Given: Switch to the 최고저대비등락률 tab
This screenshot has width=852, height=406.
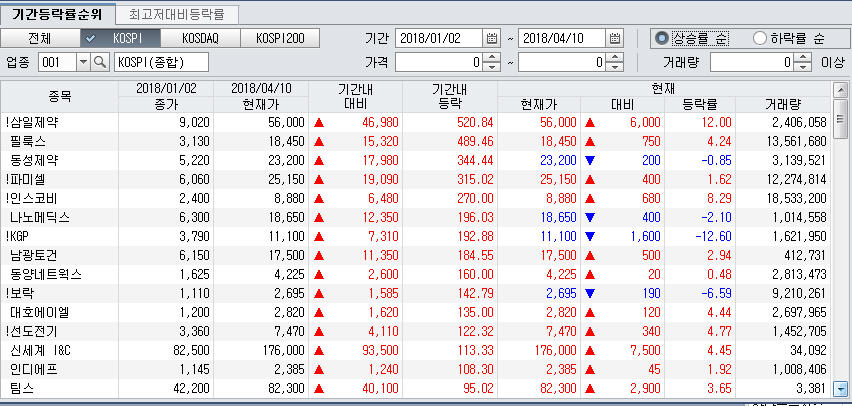Looking at the screenshot, I should (x=177, y=14).
